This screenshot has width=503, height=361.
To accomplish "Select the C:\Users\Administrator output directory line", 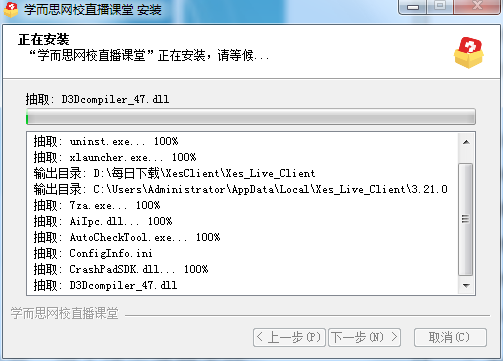I will (240, 189).
